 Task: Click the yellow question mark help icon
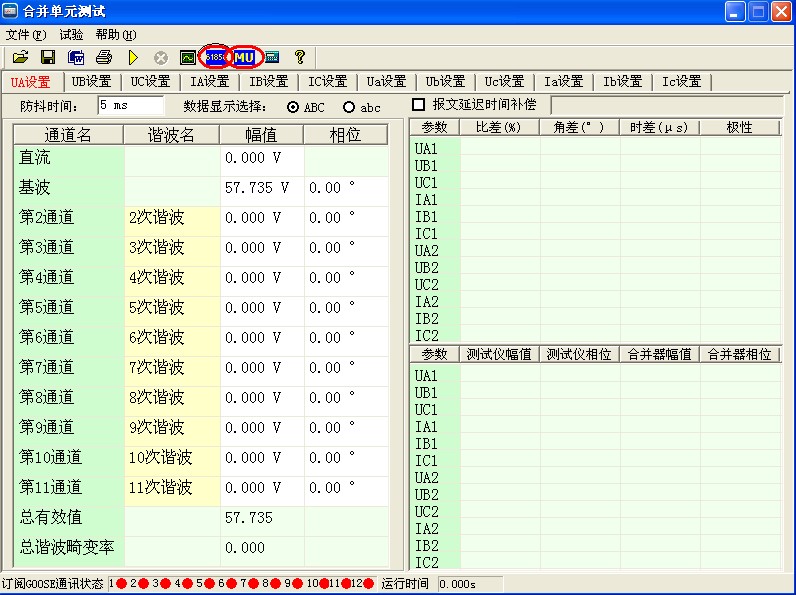click(x=299, y=58)
